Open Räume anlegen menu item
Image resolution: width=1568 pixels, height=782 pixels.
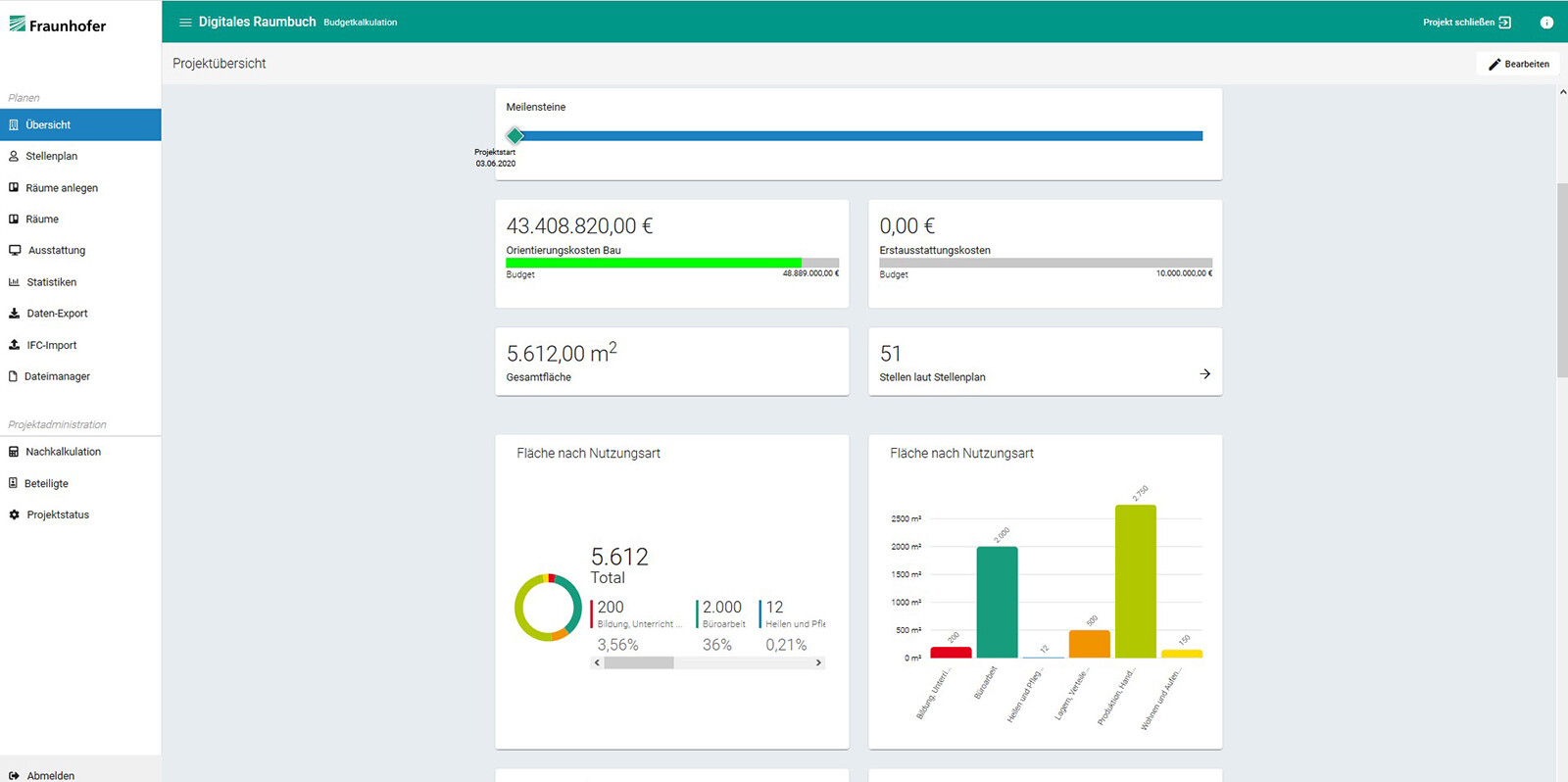(x=62, y=188)
